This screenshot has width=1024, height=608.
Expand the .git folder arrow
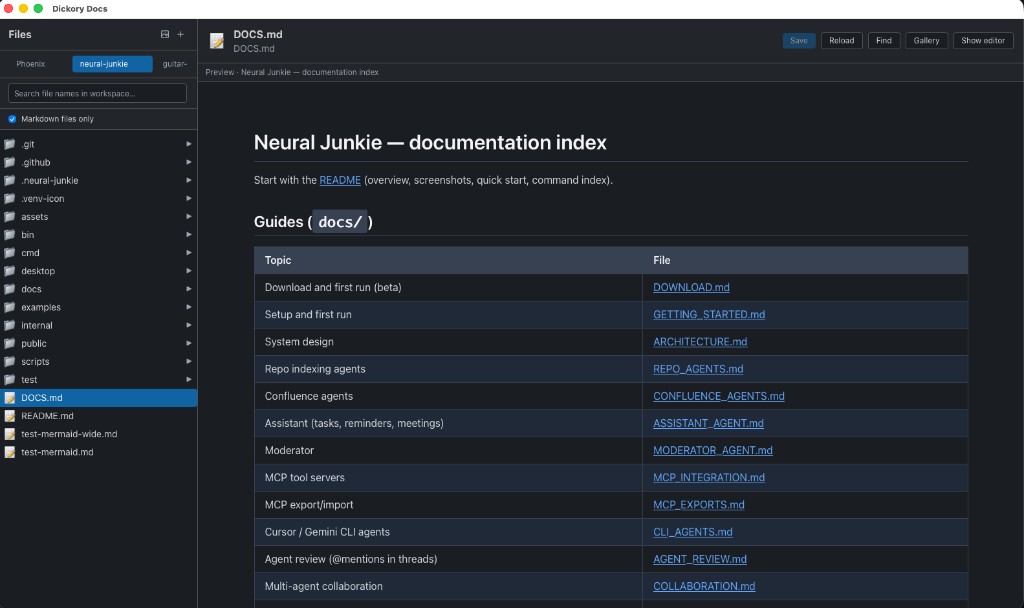click(x=189, y=144)
